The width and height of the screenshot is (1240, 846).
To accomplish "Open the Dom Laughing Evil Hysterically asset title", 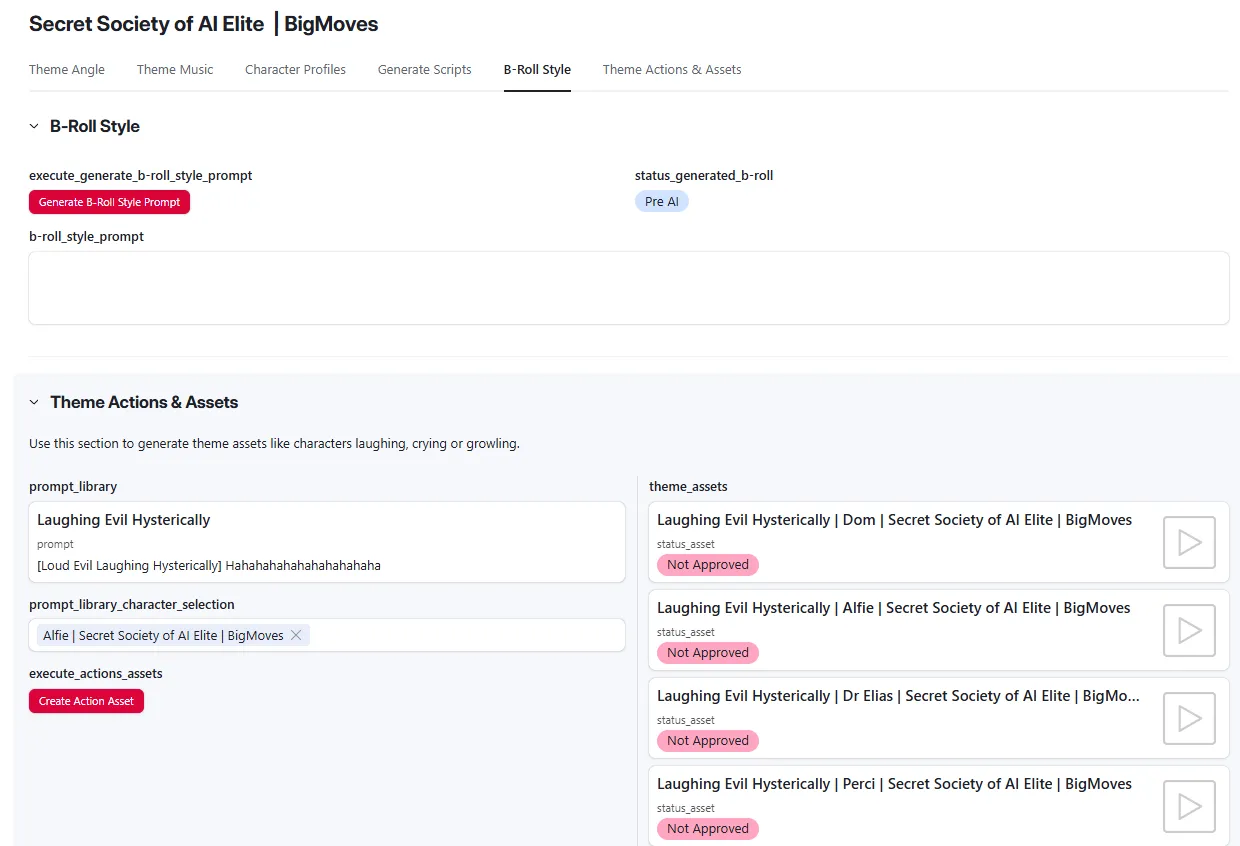I will tap(894, 520).
